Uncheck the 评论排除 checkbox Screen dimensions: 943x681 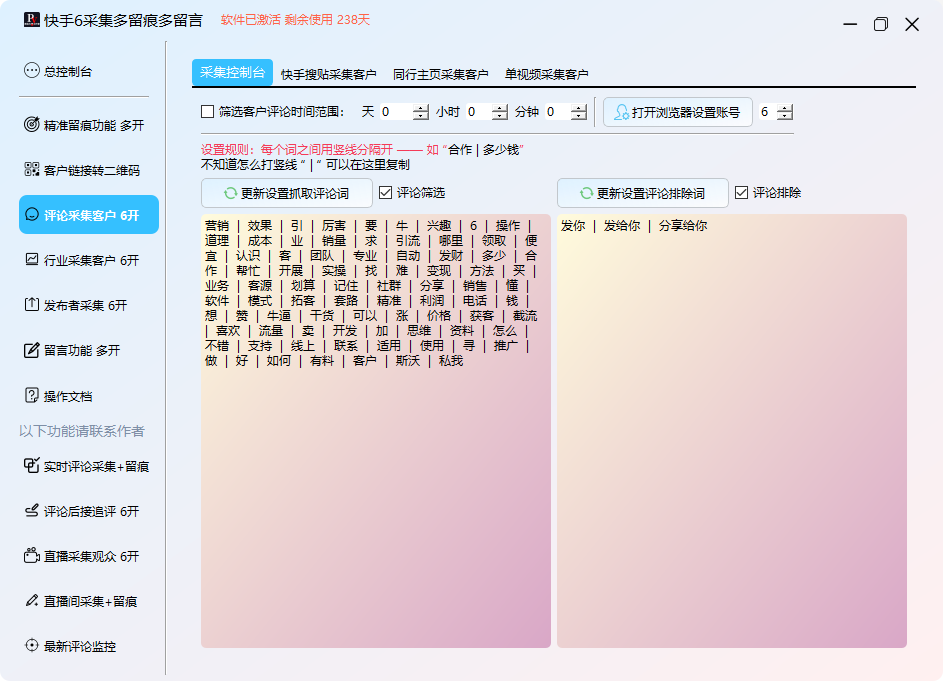coord(742,193)
